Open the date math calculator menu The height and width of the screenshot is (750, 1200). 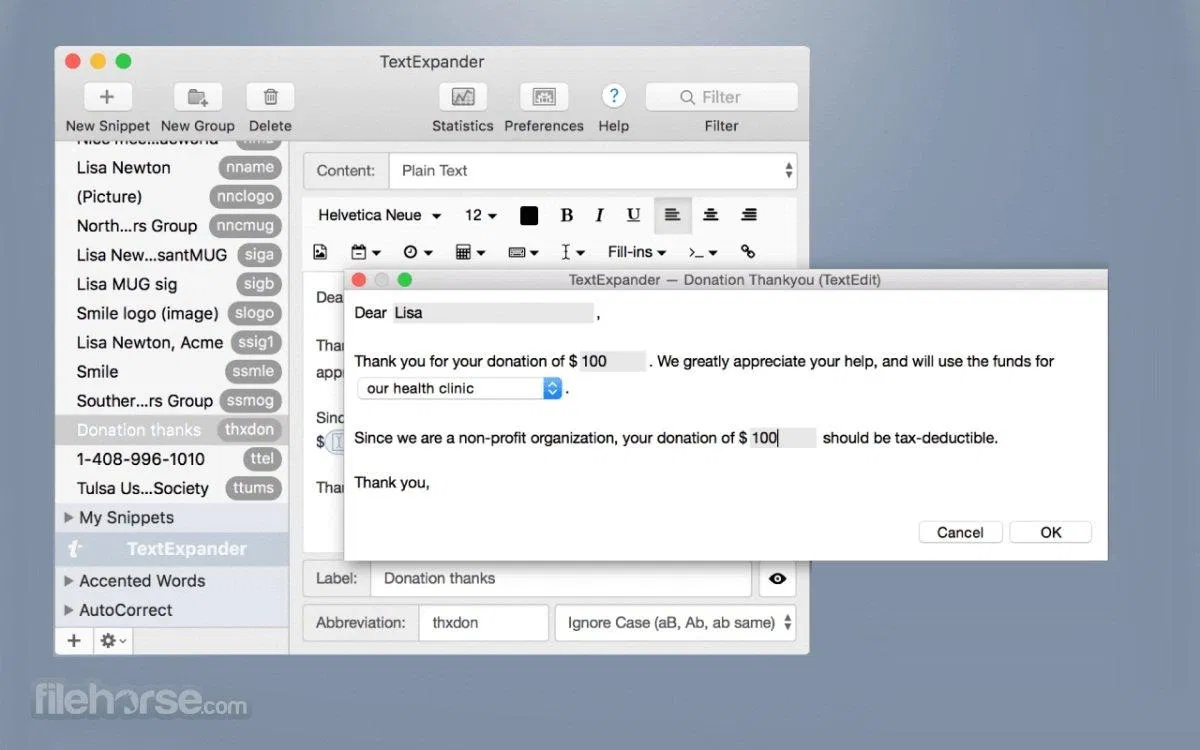(x=470, y=252)
